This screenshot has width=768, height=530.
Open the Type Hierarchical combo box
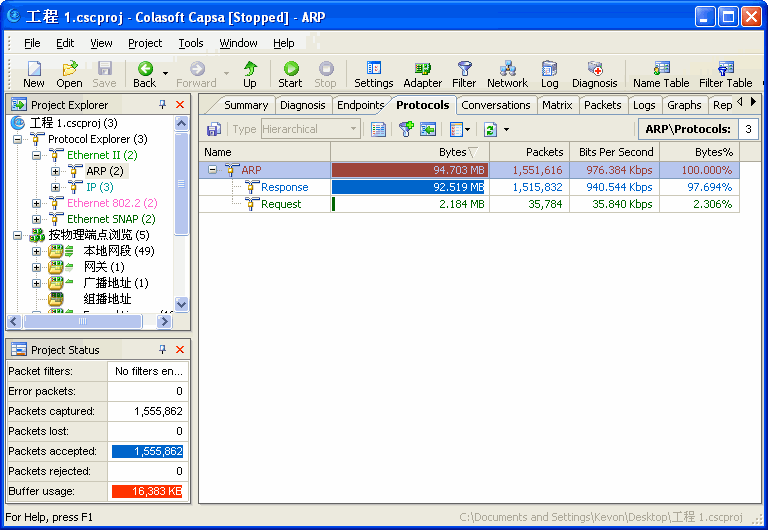coord(311,129)
